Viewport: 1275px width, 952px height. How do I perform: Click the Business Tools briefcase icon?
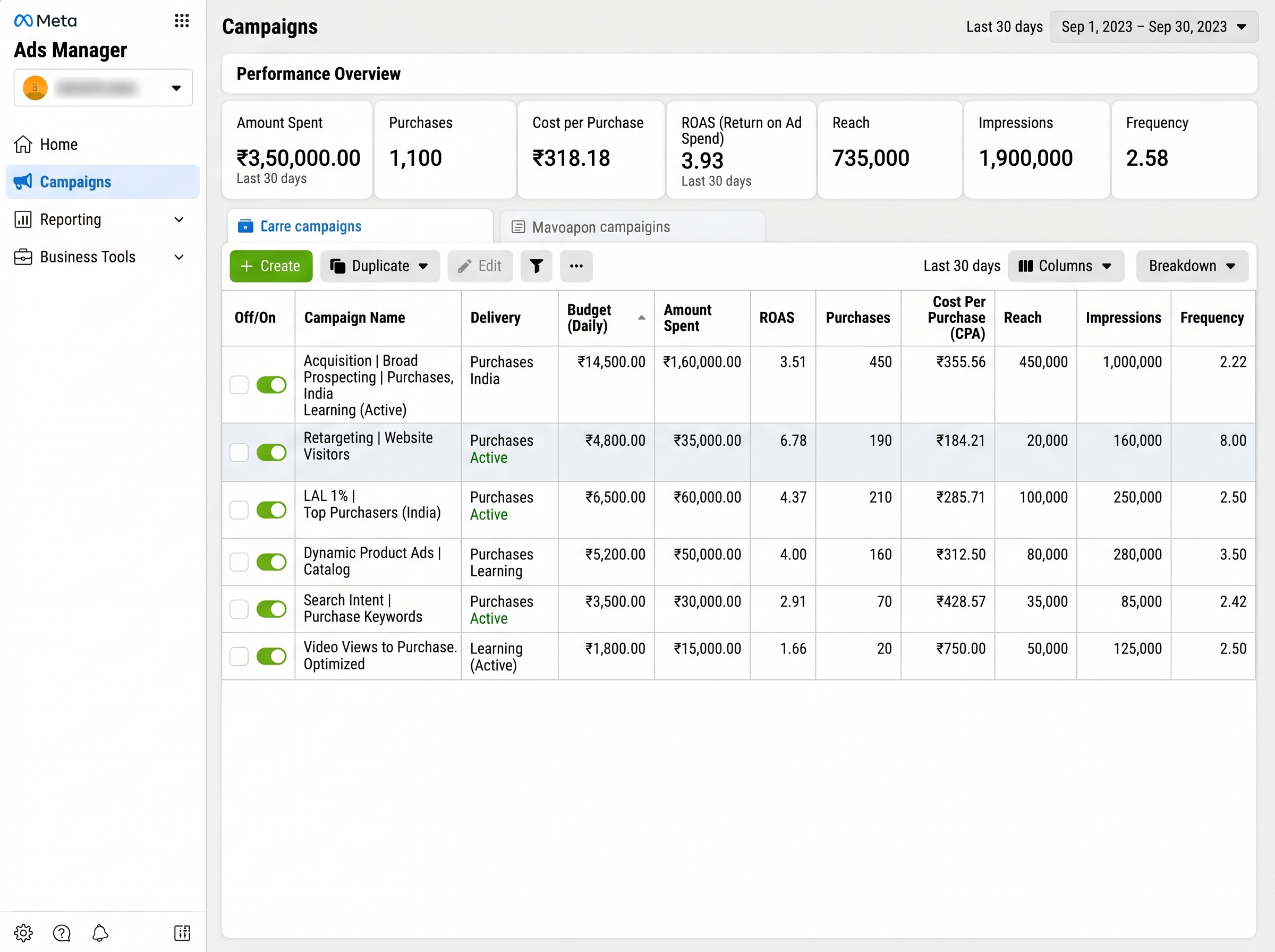(23, 257)
